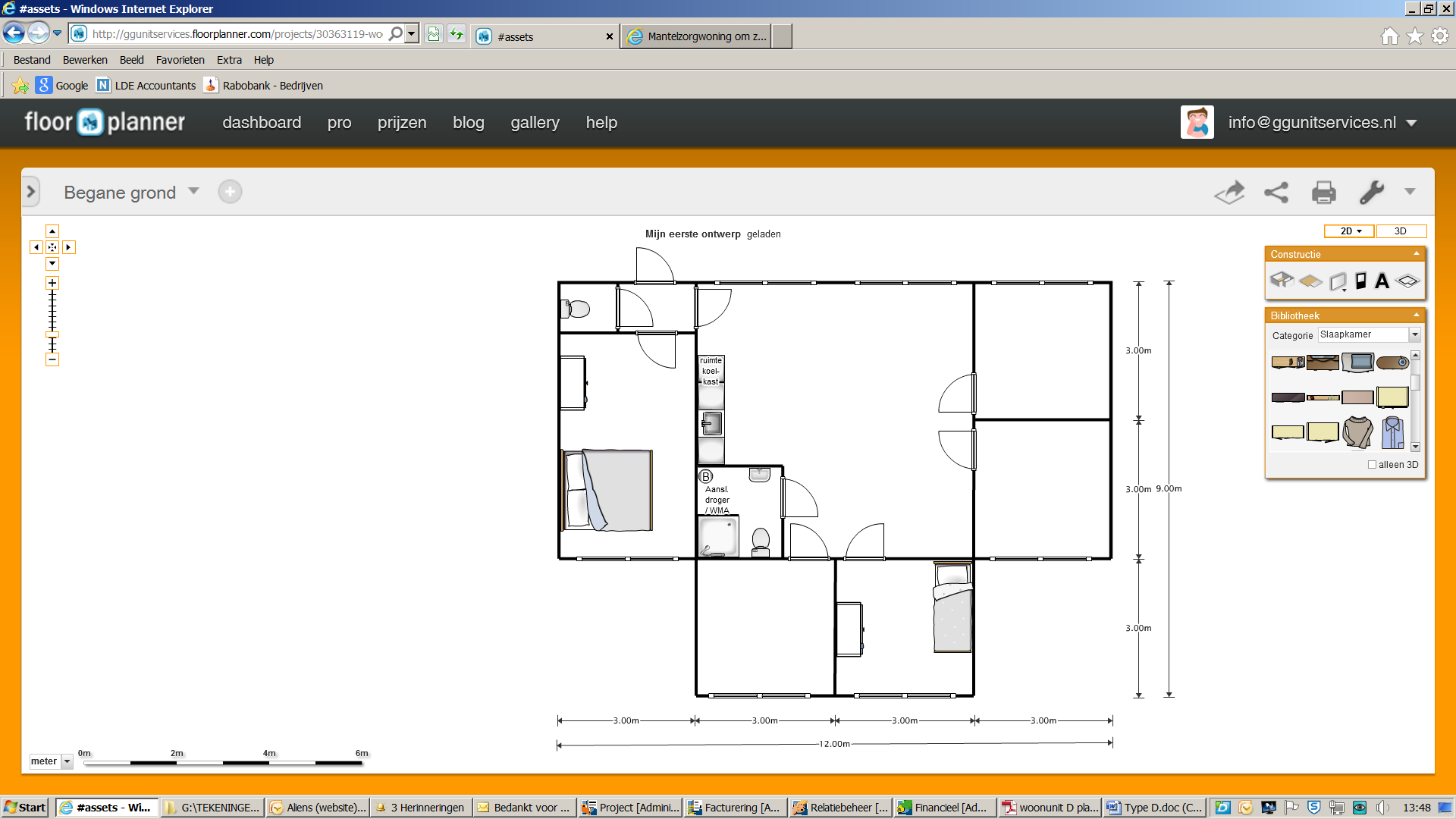Viewport: 1456px width, 819px height.
Task: Click the share icon in toolbar
Action: [1276, 192]
